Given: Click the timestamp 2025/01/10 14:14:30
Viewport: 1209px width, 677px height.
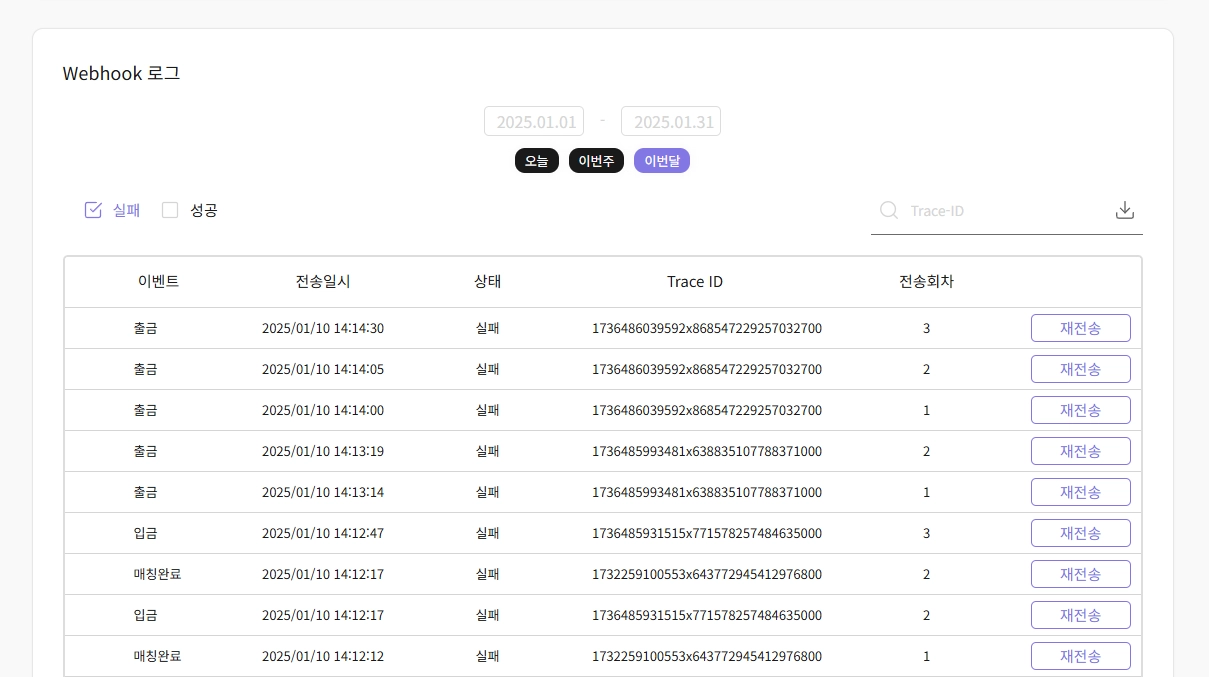Looking at the screenshot, I should coord(323,328).
